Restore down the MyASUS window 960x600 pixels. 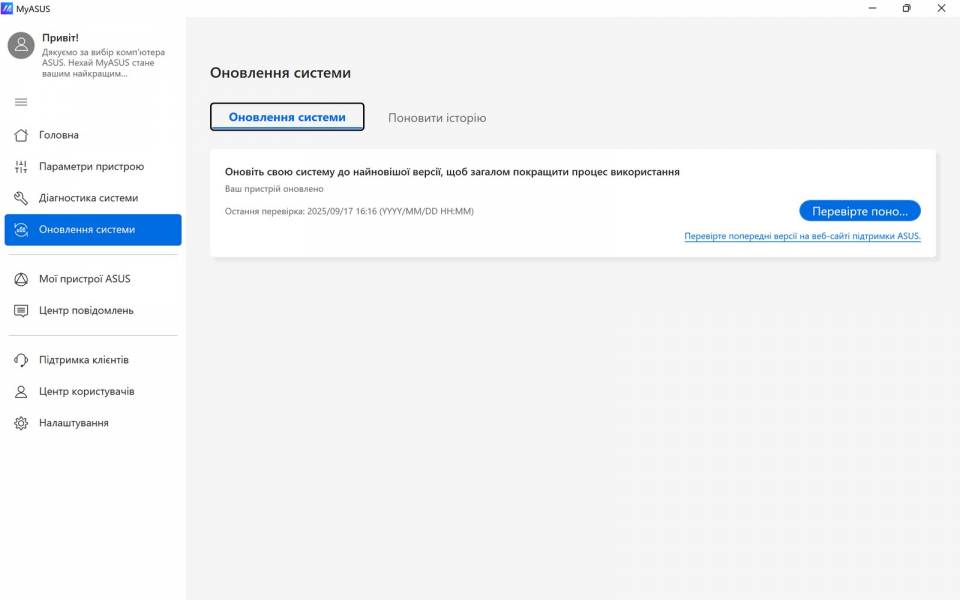[x=906, y=8]
